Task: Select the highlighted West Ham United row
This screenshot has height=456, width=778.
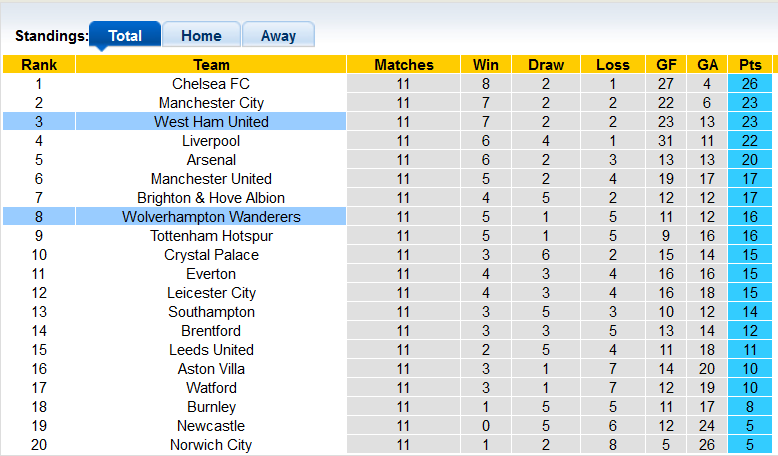Action: pos(211,122)
